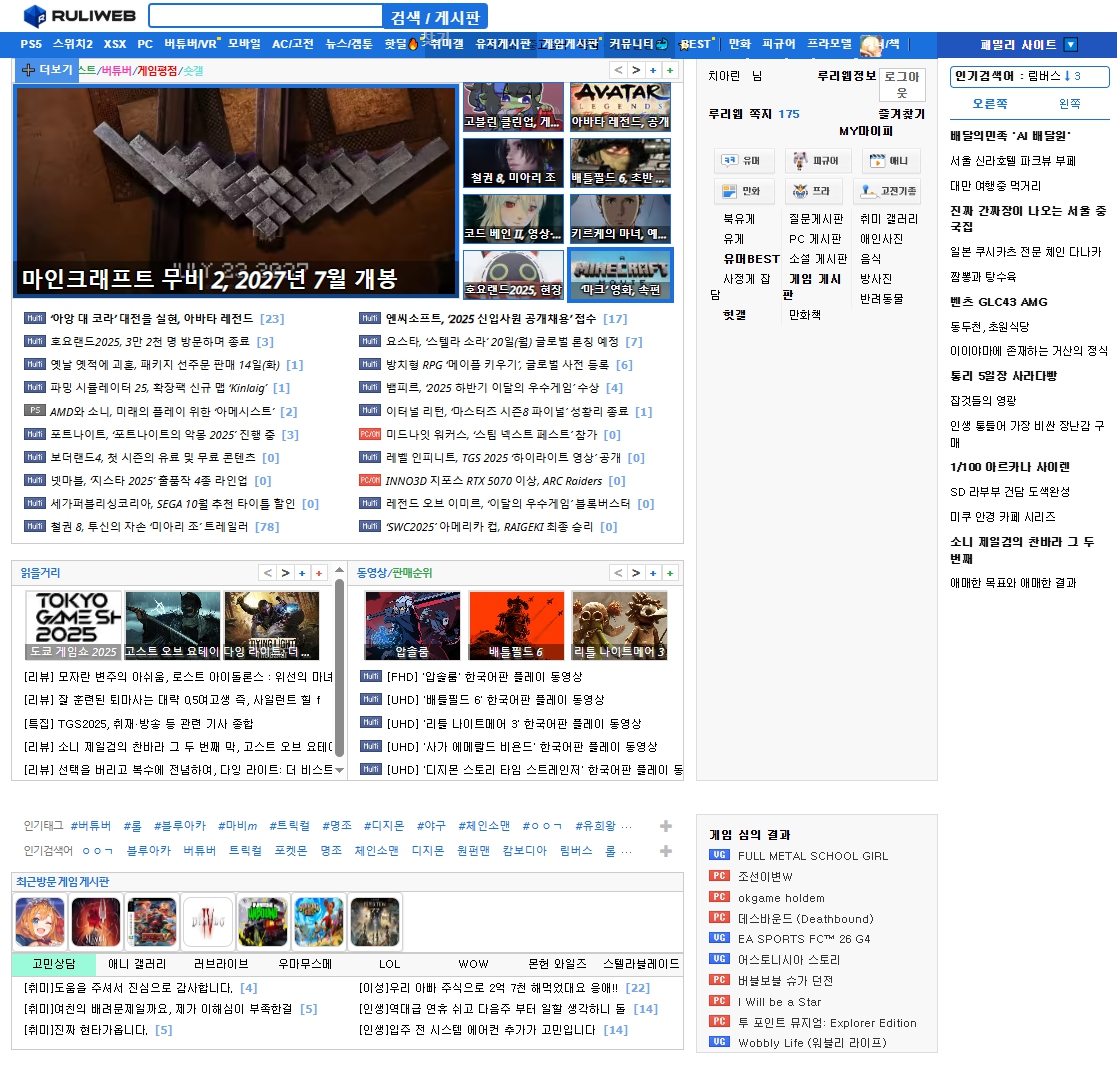
Task: Switch sidebar position to 오른쪽
Action: point(990,104)
